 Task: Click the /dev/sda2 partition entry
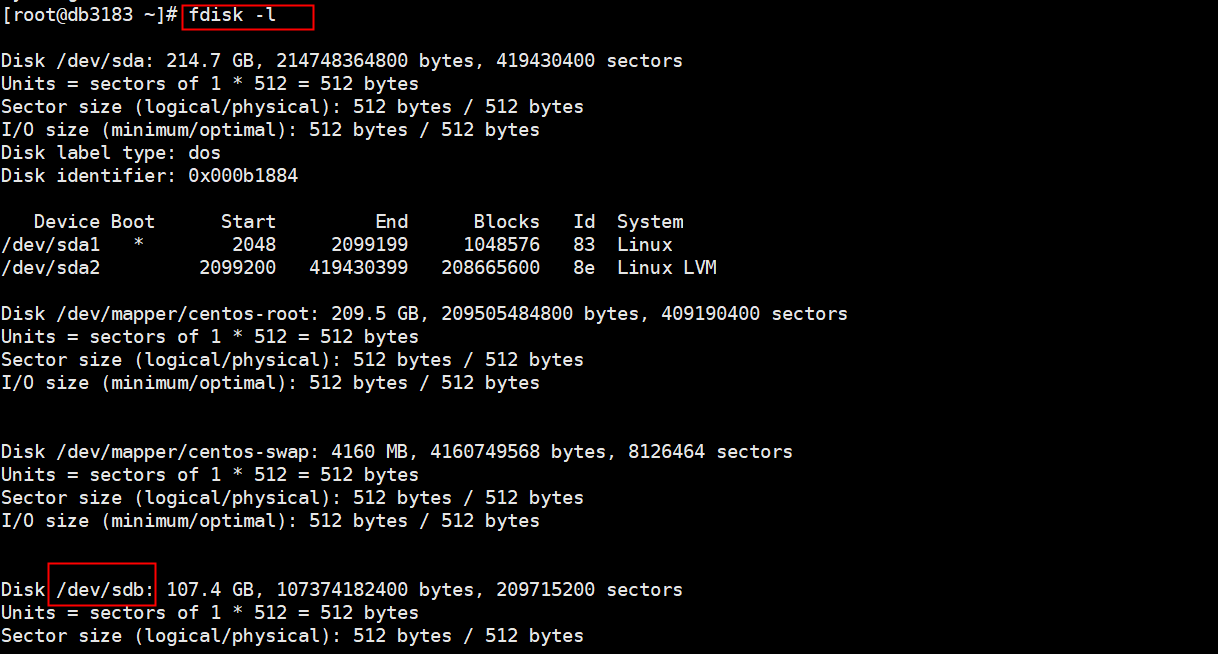click(x=50, y=268)
